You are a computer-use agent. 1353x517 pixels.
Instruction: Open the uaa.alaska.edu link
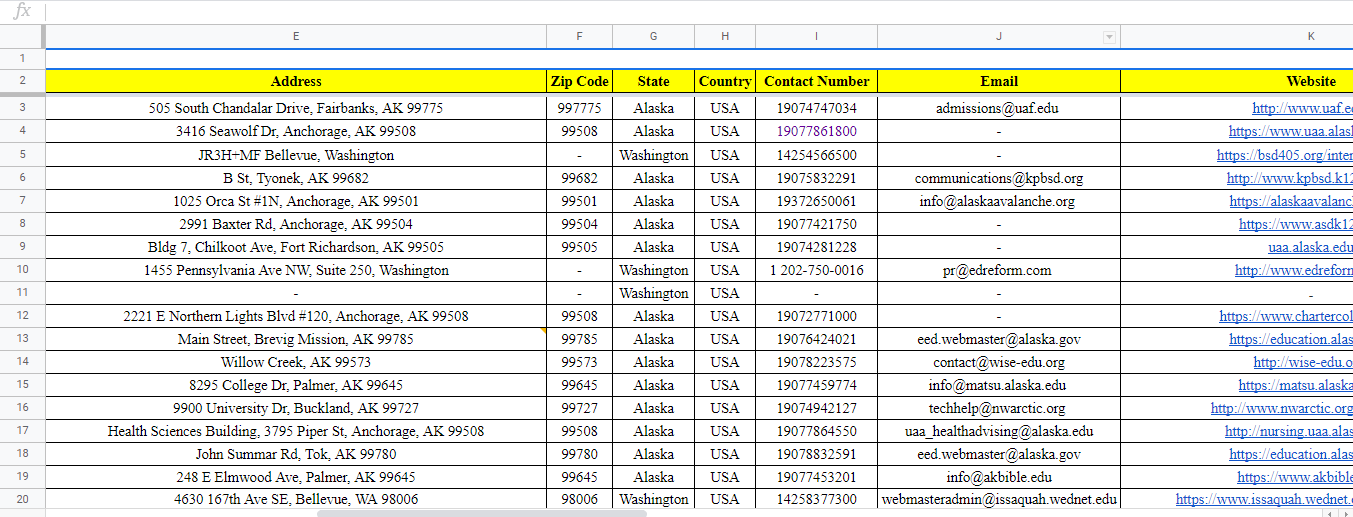(x=1310, y=247)
